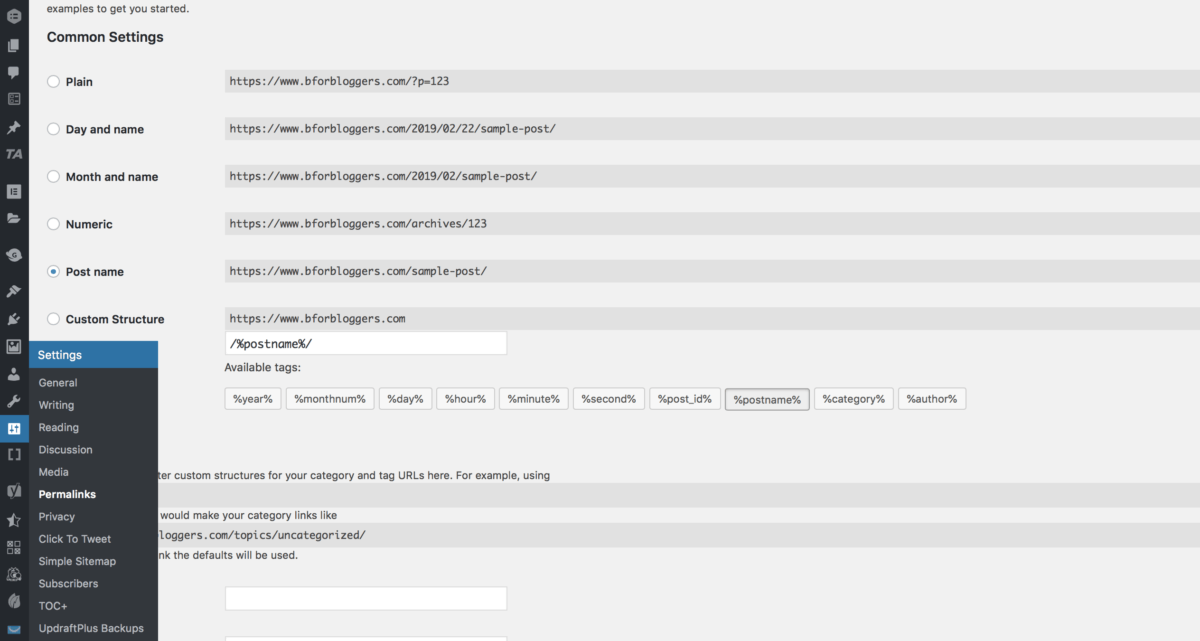Open the pushpin Posts sidebar icon
Image resolution: width=1200 pixels, height=641 pixels.
click(14, 128)
